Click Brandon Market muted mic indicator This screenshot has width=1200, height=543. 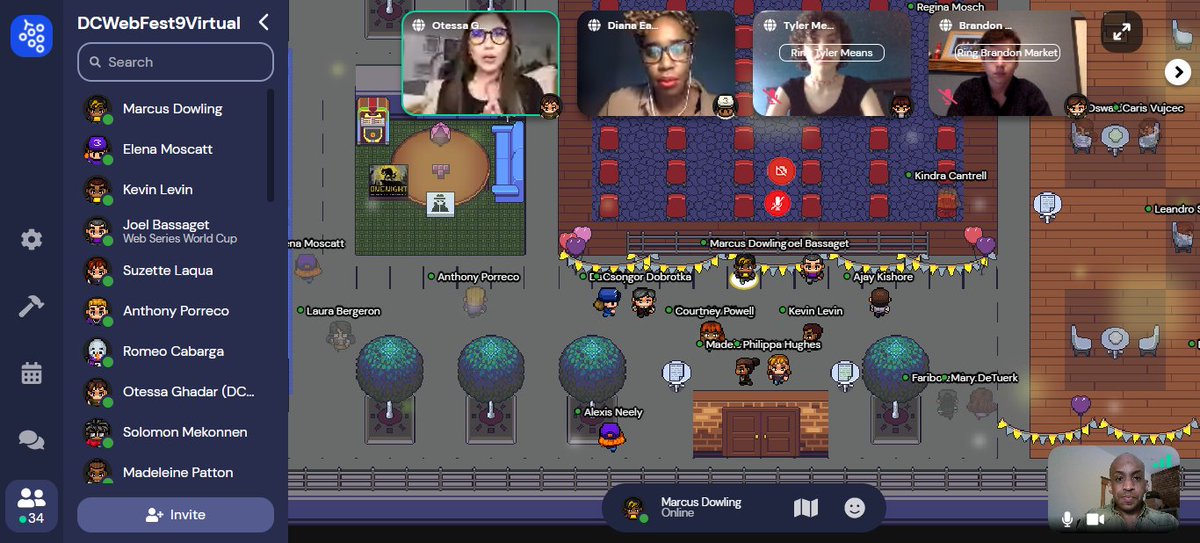click(x=946, y=97)
